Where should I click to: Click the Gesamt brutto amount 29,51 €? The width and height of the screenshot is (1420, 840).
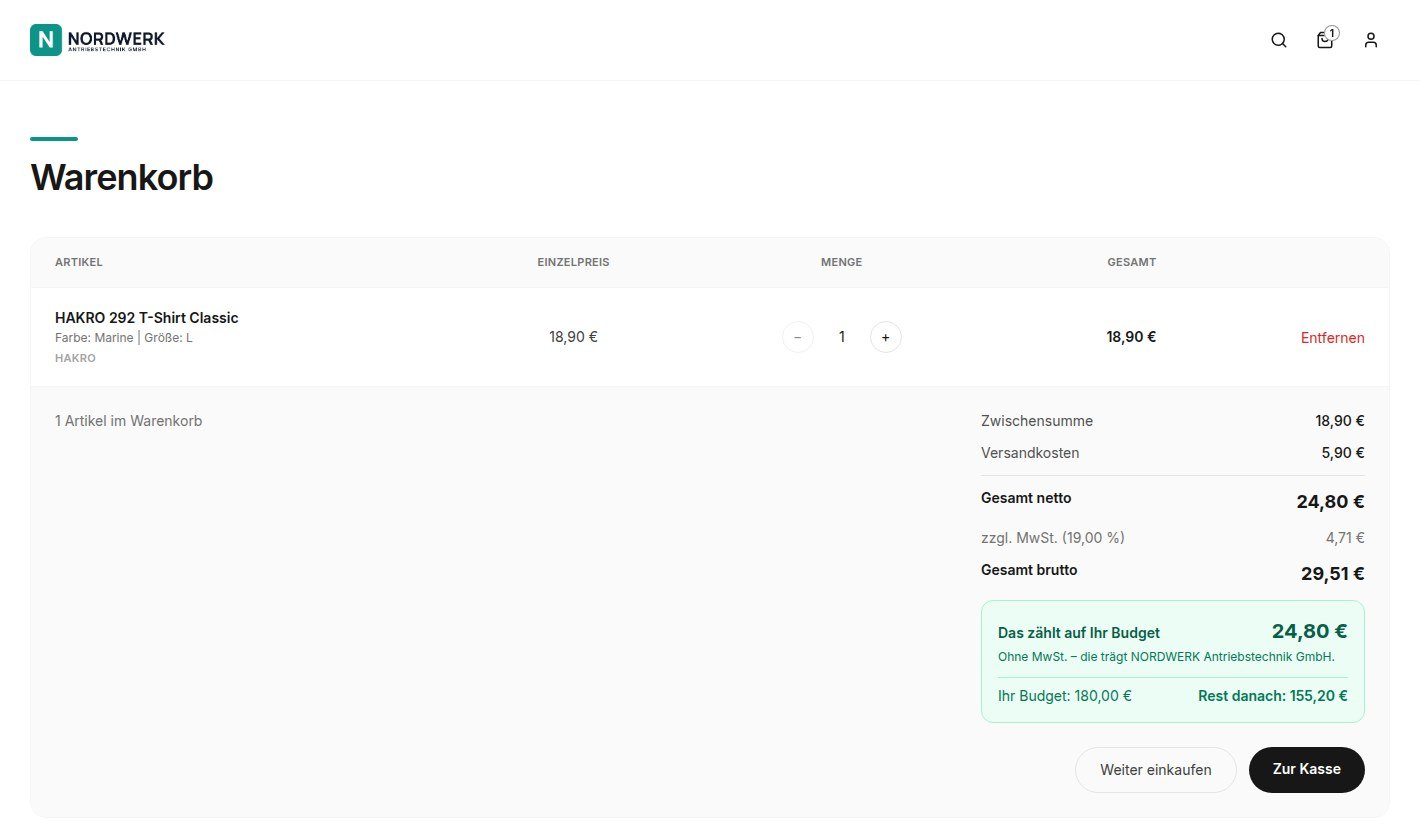[1333, 574]
